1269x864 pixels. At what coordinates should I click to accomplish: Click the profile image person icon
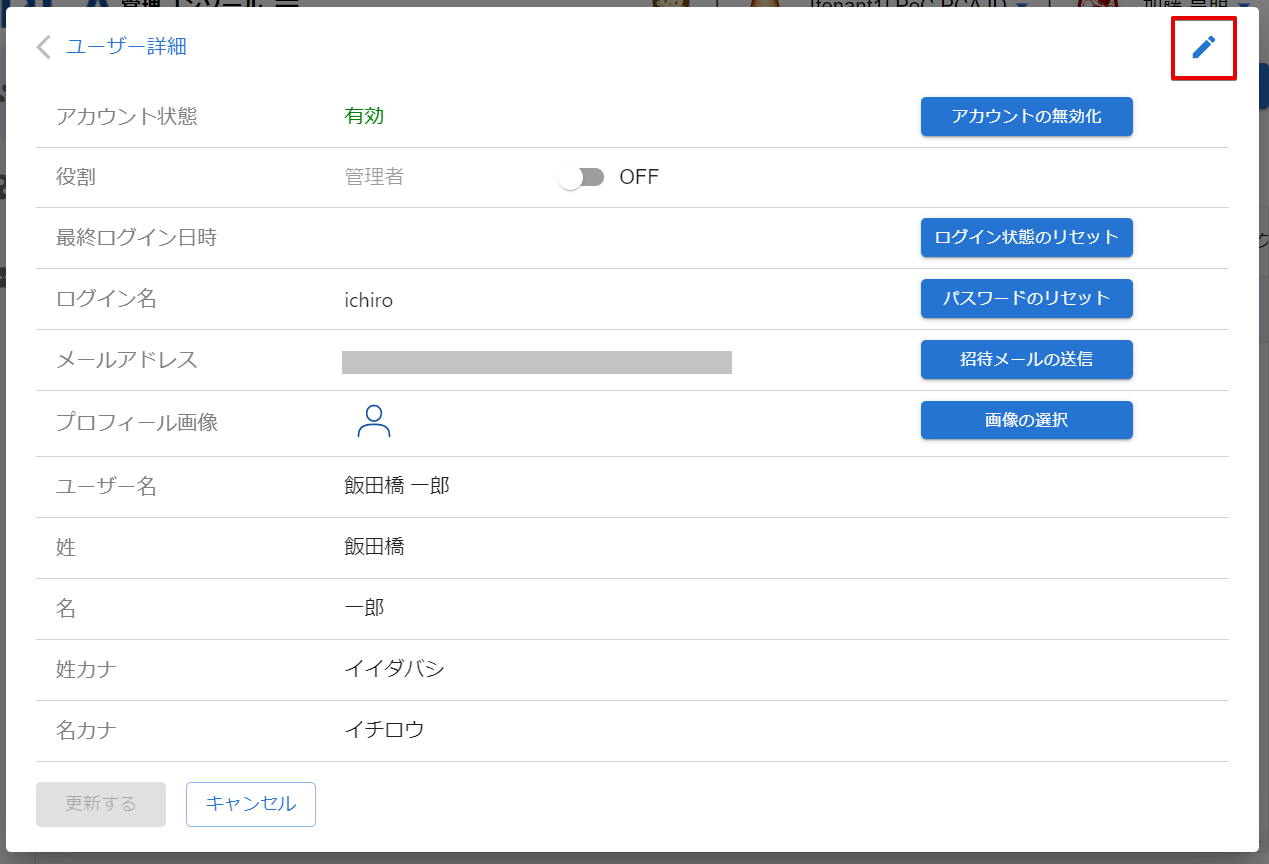[374, 421]
